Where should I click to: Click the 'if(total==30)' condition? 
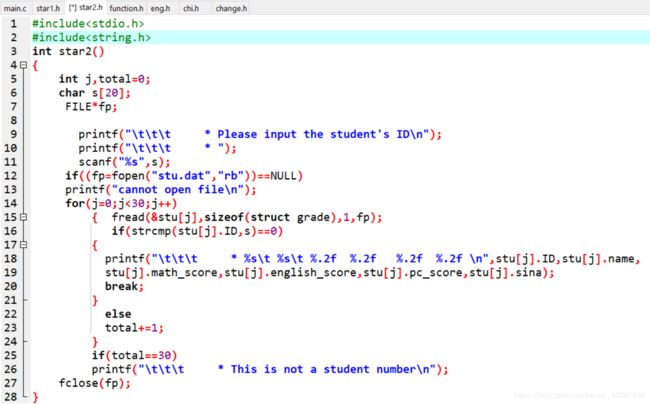pos(134,356)
